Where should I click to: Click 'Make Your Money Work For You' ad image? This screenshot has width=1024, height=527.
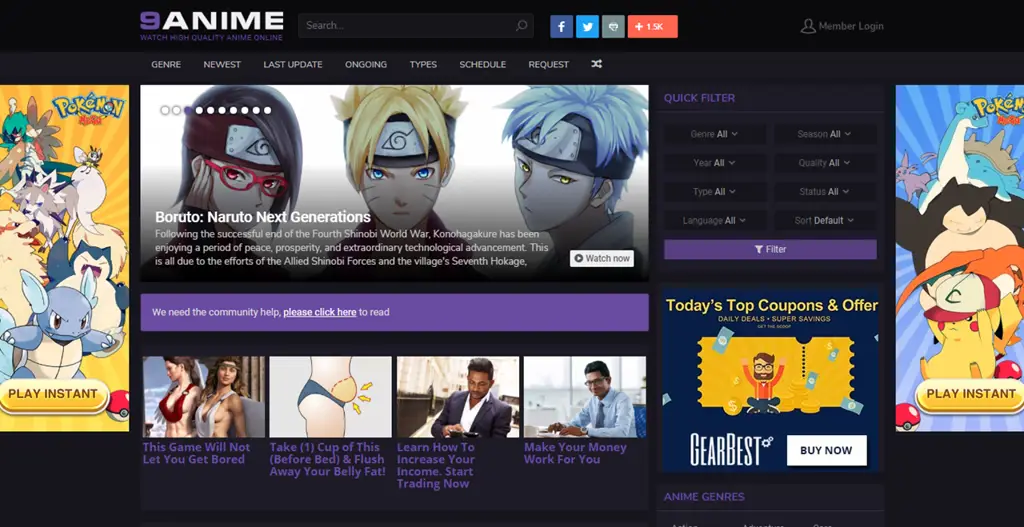pos(584,396)
